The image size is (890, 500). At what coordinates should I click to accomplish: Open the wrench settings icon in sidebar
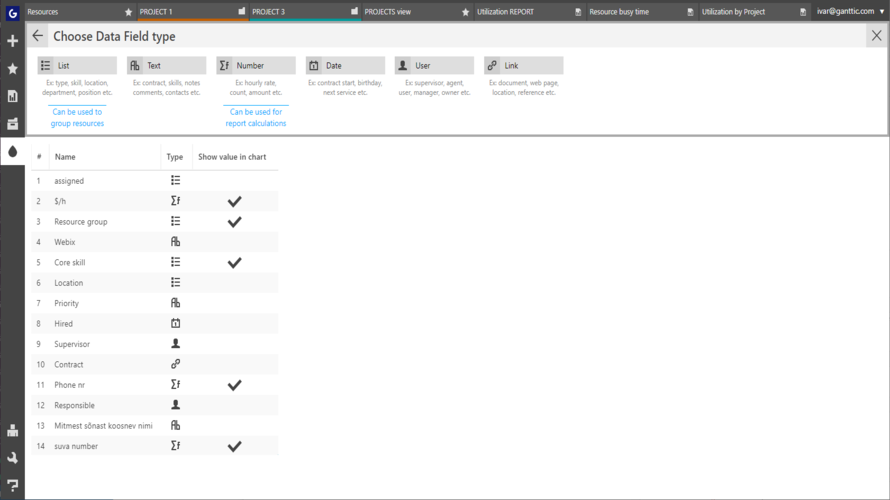pos(12,458)
